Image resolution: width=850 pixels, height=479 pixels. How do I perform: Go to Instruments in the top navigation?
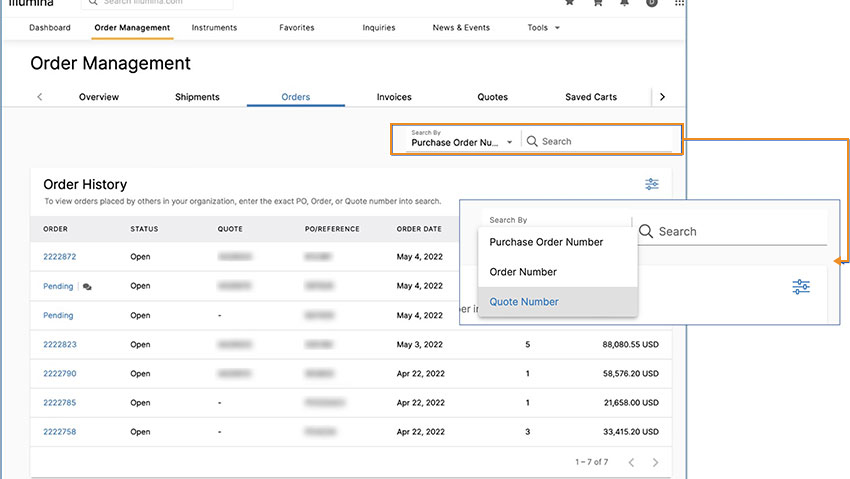214,28
